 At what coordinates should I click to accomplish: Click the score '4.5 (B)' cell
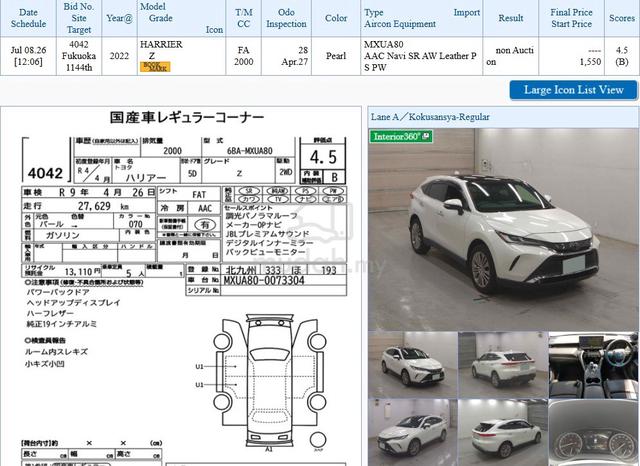click(622, 56)
